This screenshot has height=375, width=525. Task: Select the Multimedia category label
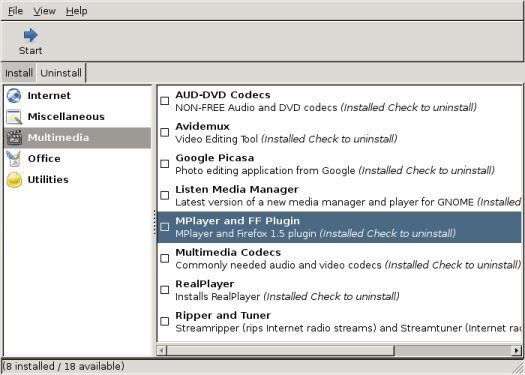(x=59, y=138)
